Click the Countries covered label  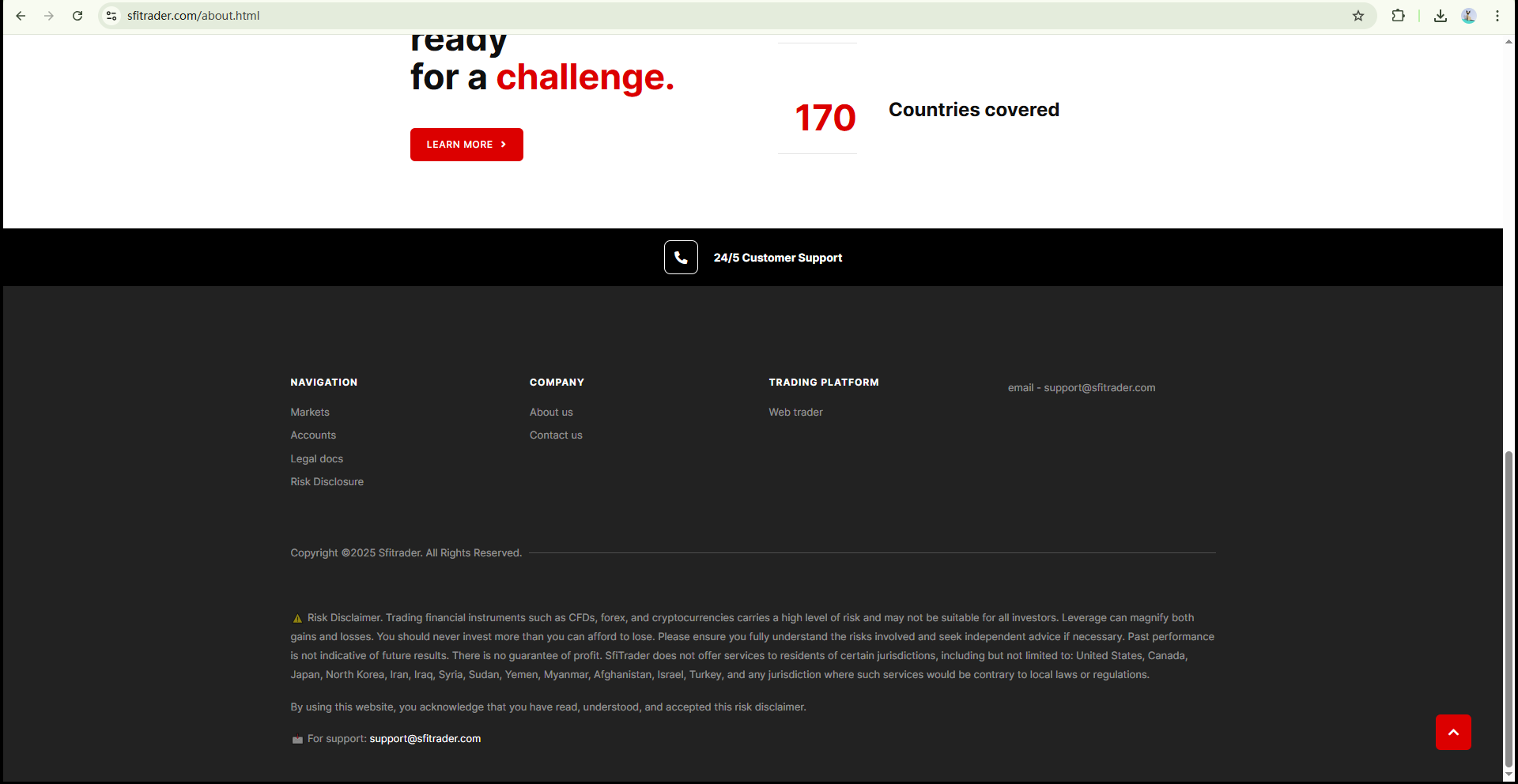974,110
